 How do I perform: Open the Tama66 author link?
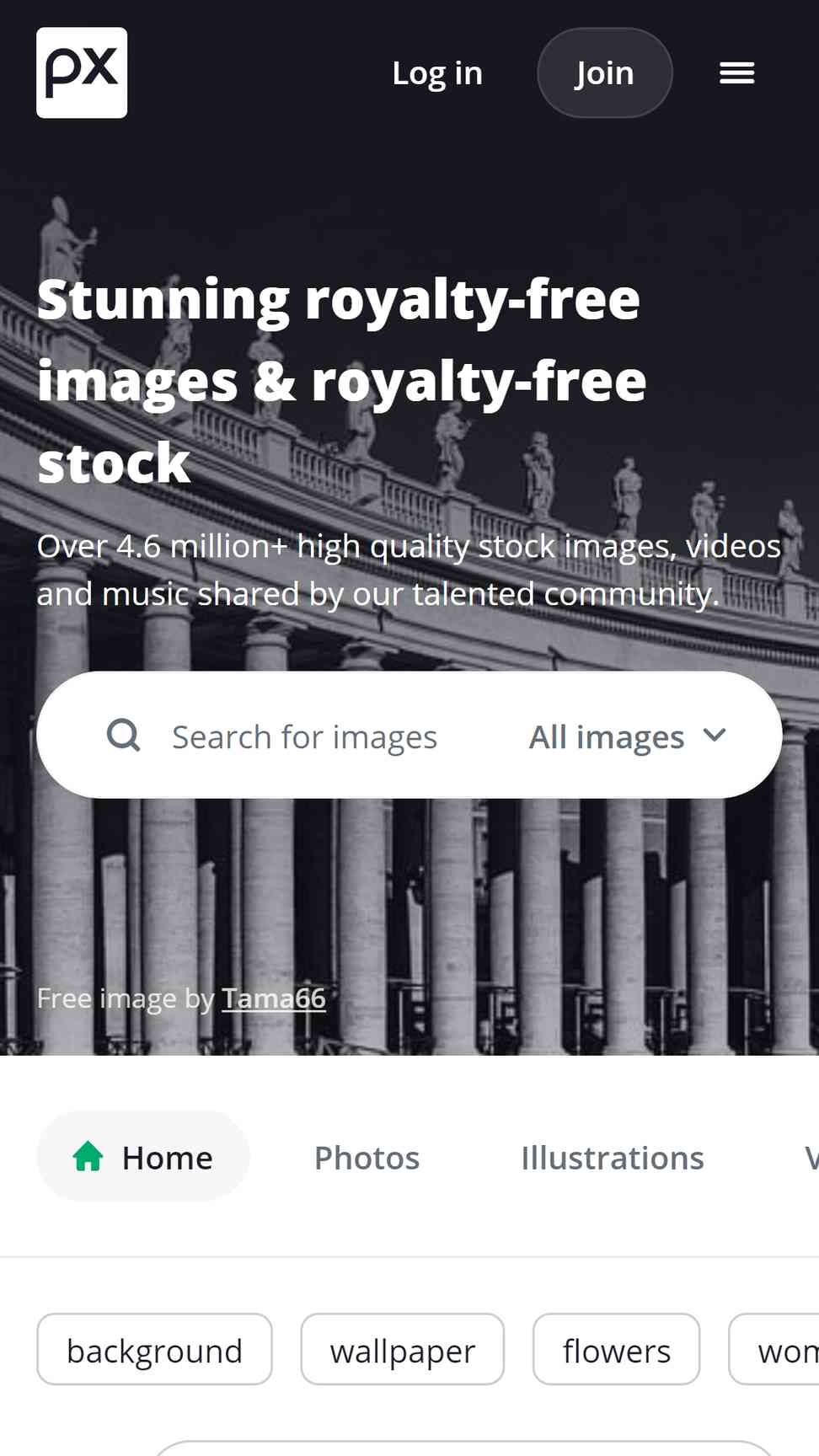(x=274, y=998)
